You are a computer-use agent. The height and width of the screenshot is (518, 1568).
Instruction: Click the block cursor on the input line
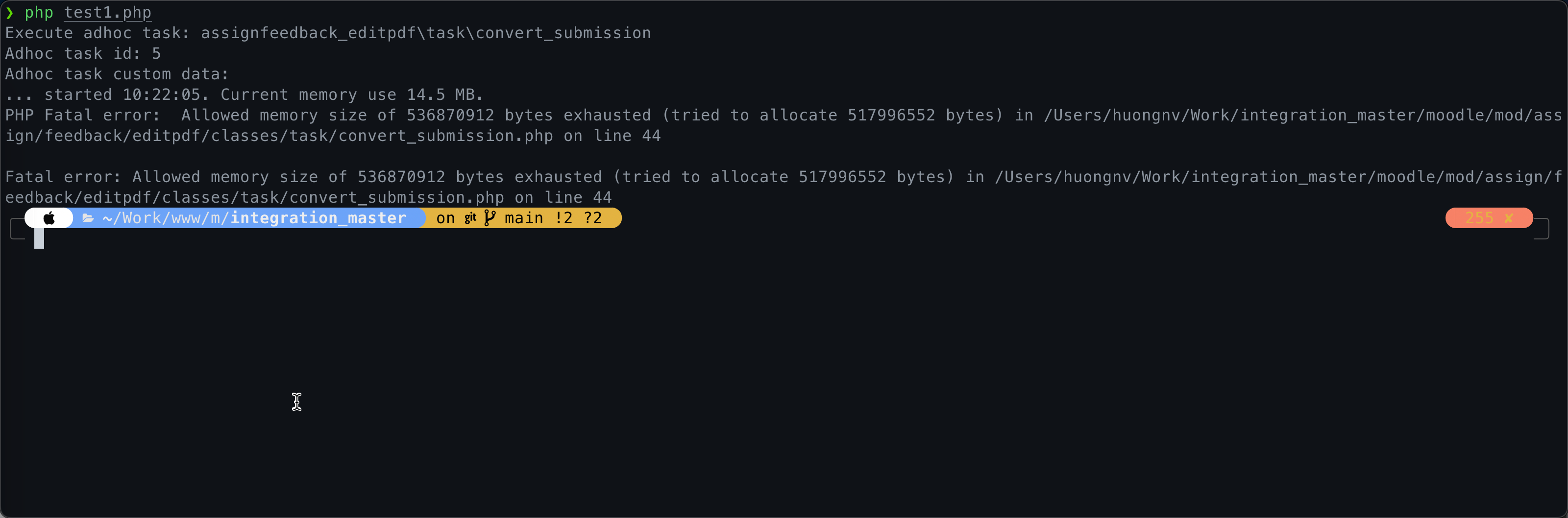(39, 238)
